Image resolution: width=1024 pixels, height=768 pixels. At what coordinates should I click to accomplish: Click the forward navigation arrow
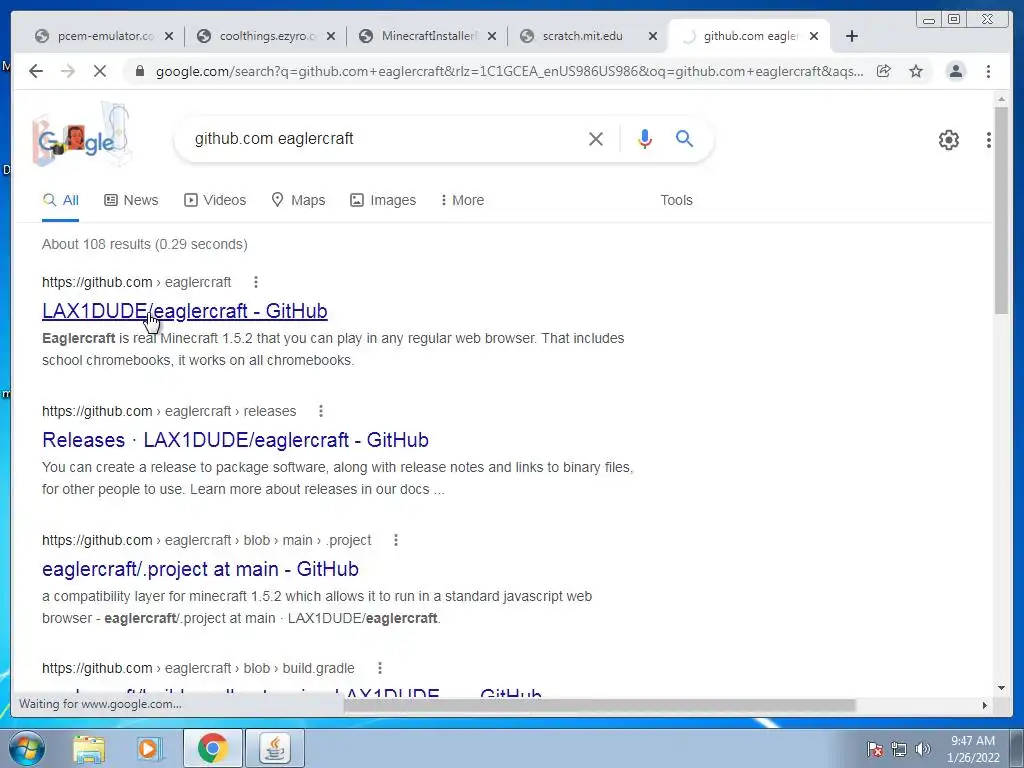(x=68, y=71)
